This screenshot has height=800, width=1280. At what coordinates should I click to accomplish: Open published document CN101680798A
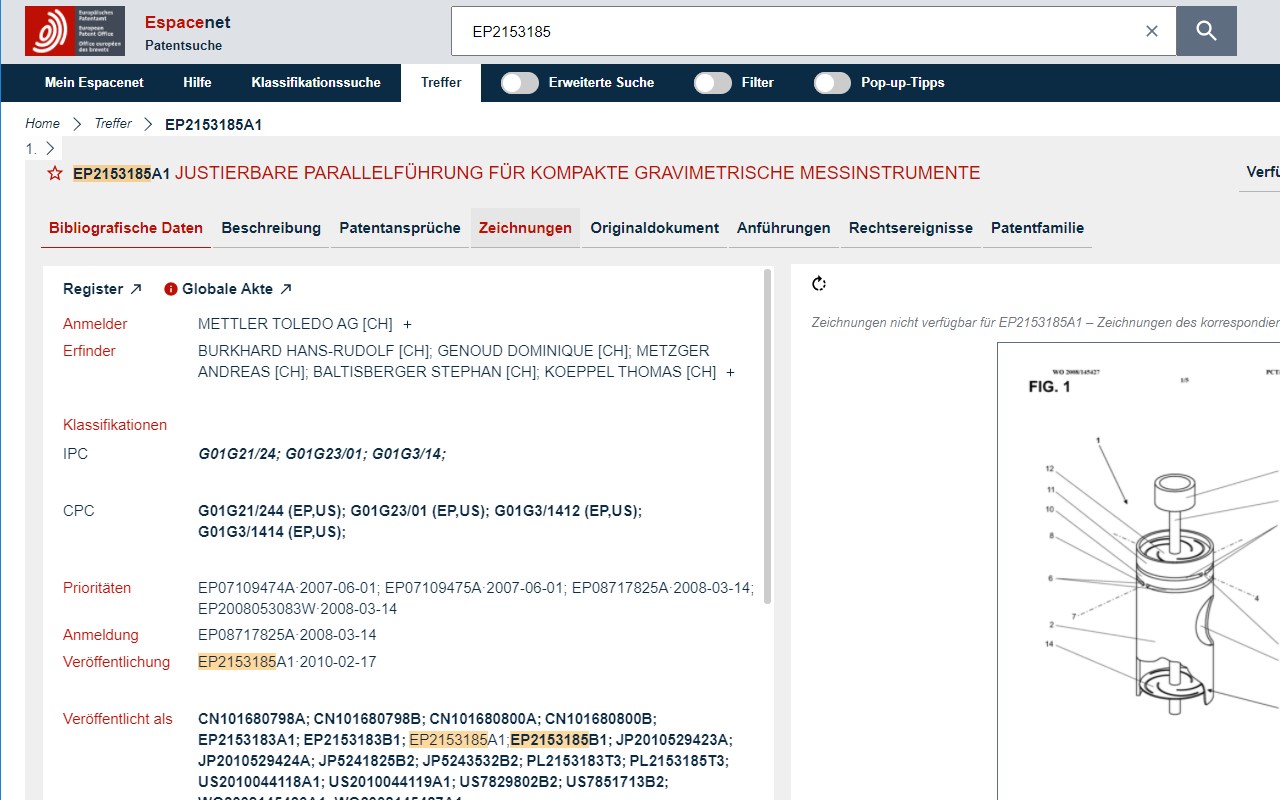pos(252,719)
